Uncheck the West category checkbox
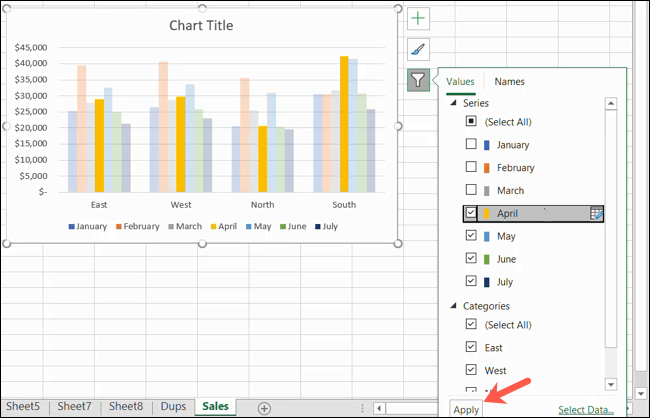This screenshot has height=418, width=650. point(471,369)
